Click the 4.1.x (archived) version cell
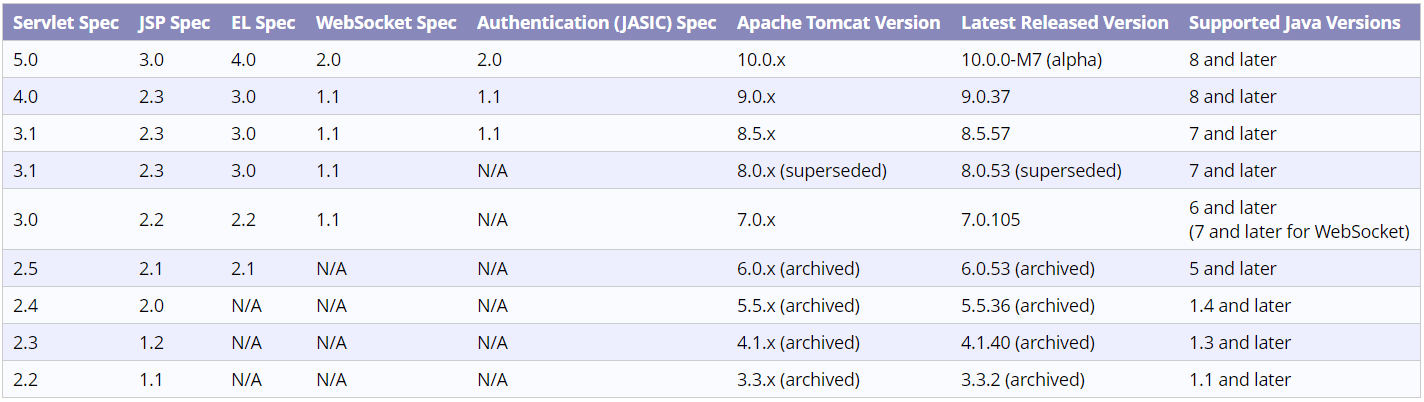The width and height of the screenshot is (1424, 402). coord(798,343)
